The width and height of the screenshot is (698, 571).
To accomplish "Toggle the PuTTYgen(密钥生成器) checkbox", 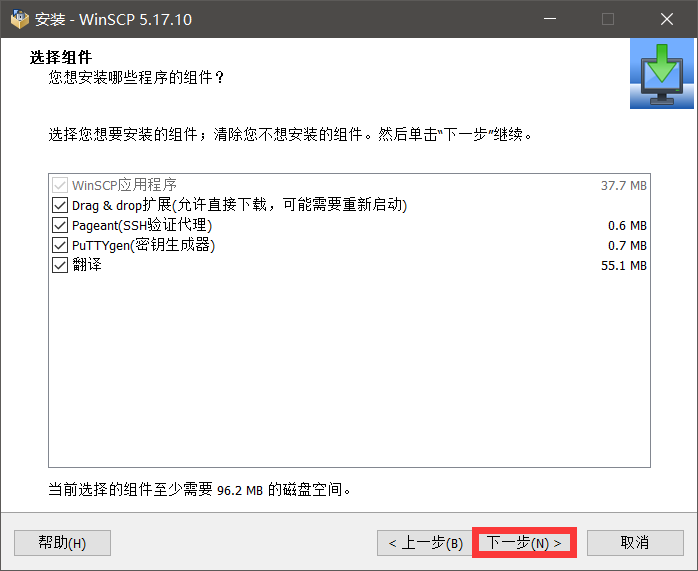I will point(60,245).
